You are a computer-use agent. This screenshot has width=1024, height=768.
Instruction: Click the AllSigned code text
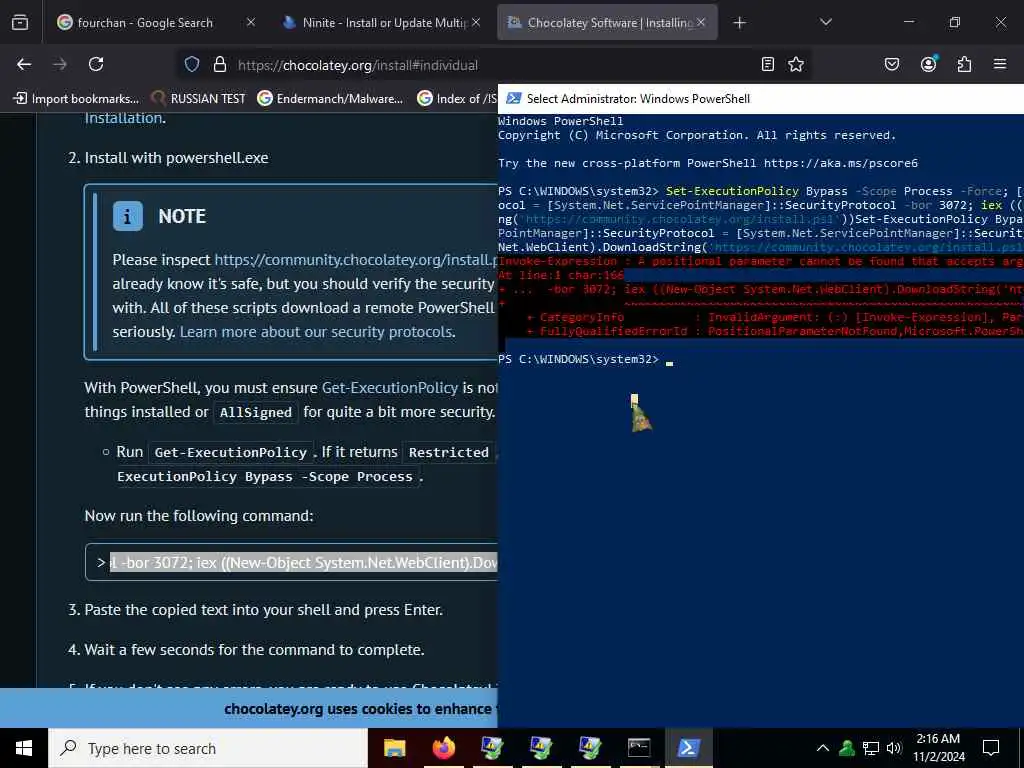click(256, 412)
